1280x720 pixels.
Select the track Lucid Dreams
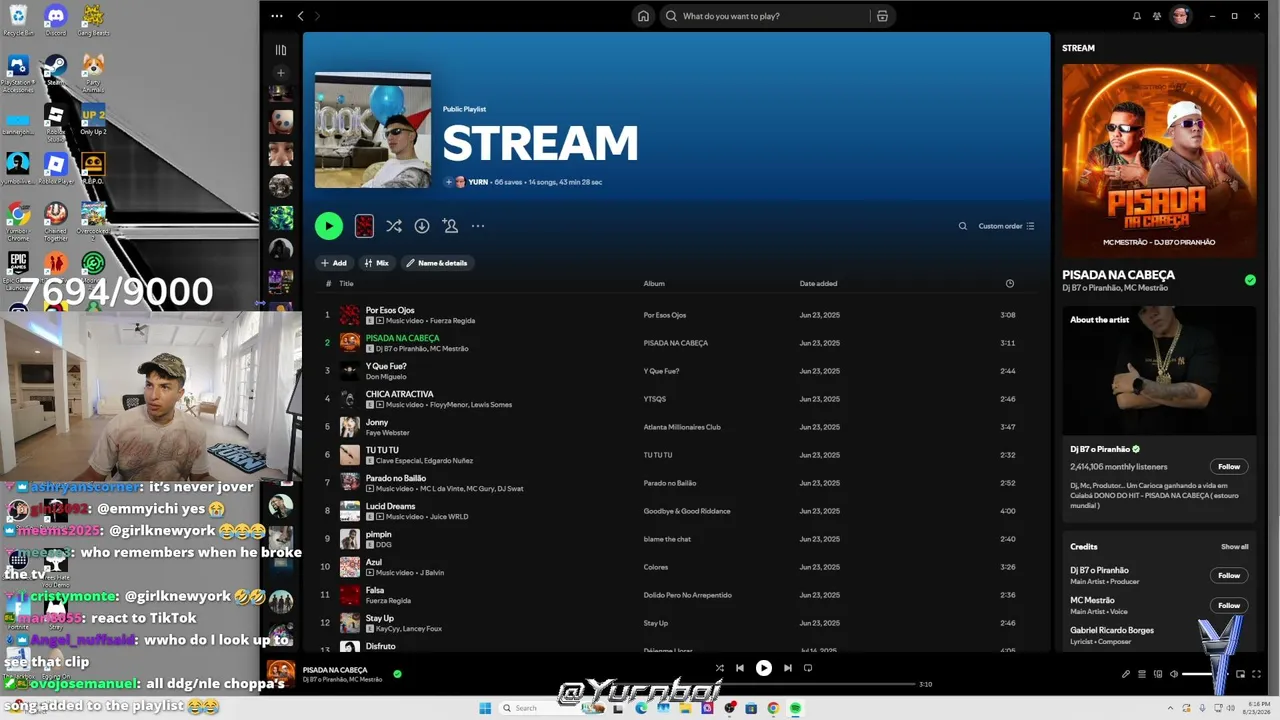pyautogui.click(x=391, y=506)
